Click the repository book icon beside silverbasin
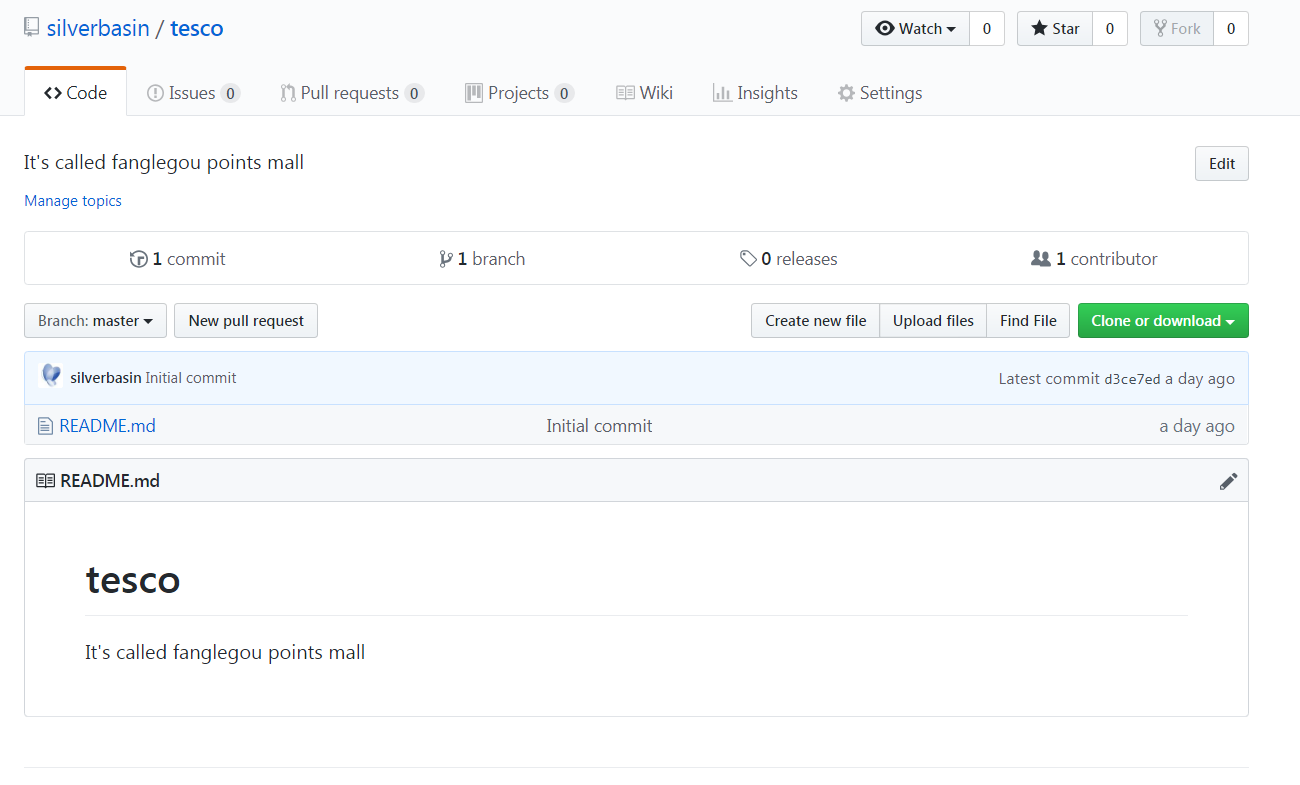The image size is (1300, 785). pyautogui.click(x=32, y=27)
